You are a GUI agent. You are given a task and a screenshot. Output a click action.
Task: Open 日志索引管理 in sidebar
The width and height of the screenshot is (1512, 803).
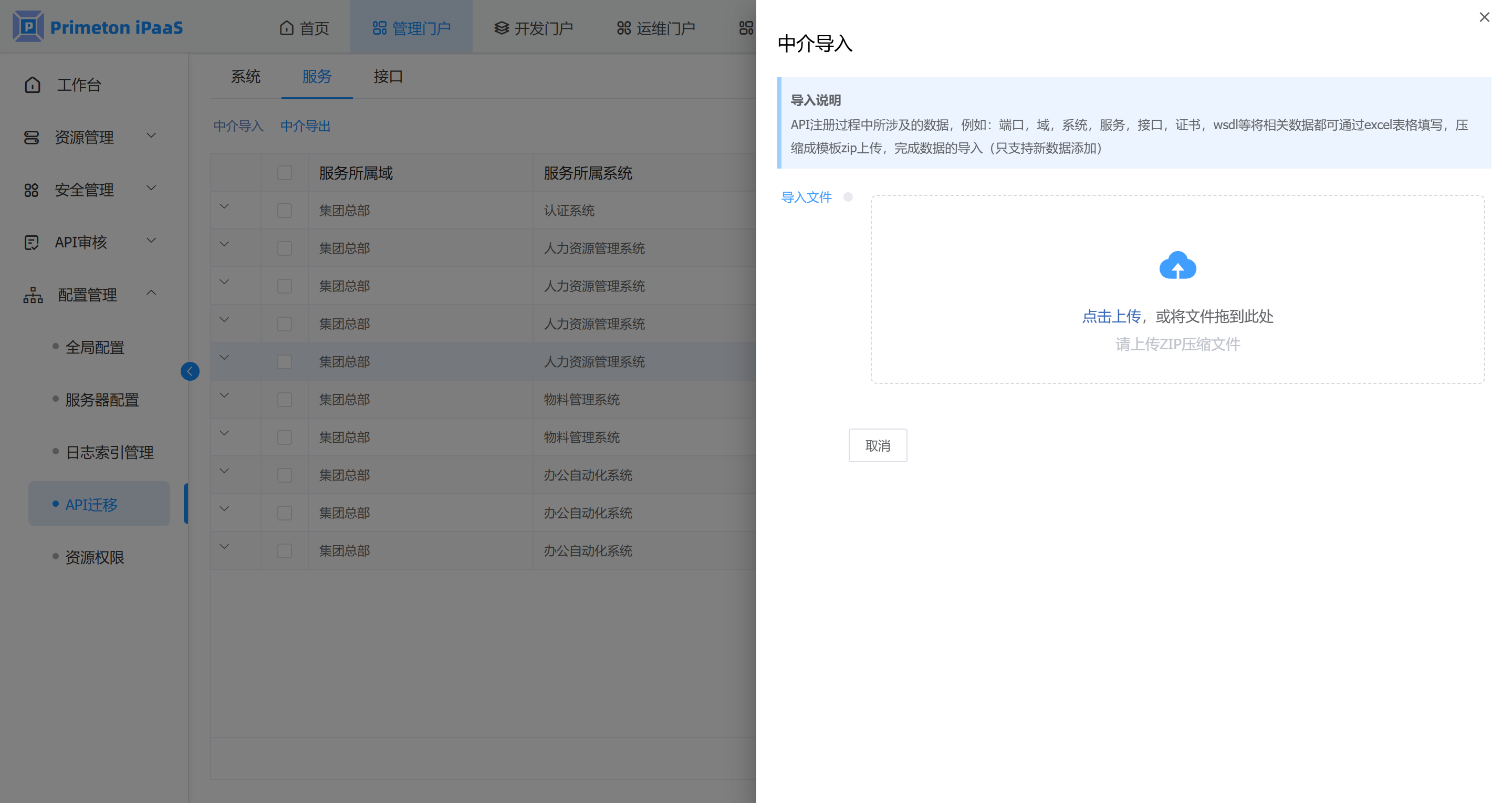tap(109, 452)
